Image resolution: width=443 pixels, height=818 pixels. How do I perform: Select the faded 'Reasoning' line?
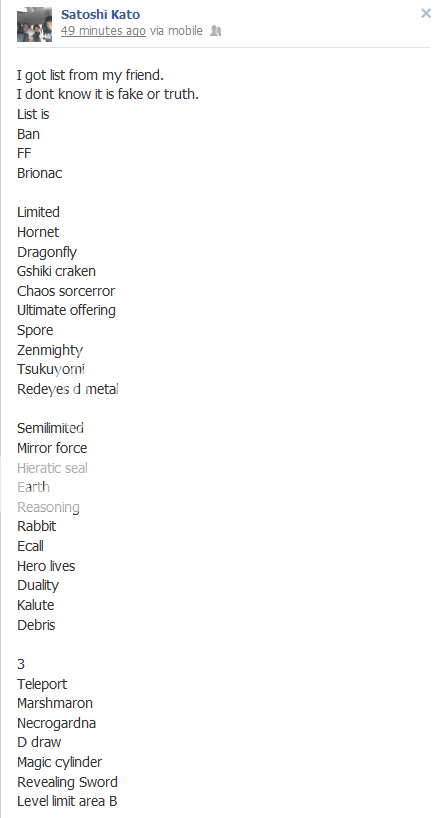[48, 508]
